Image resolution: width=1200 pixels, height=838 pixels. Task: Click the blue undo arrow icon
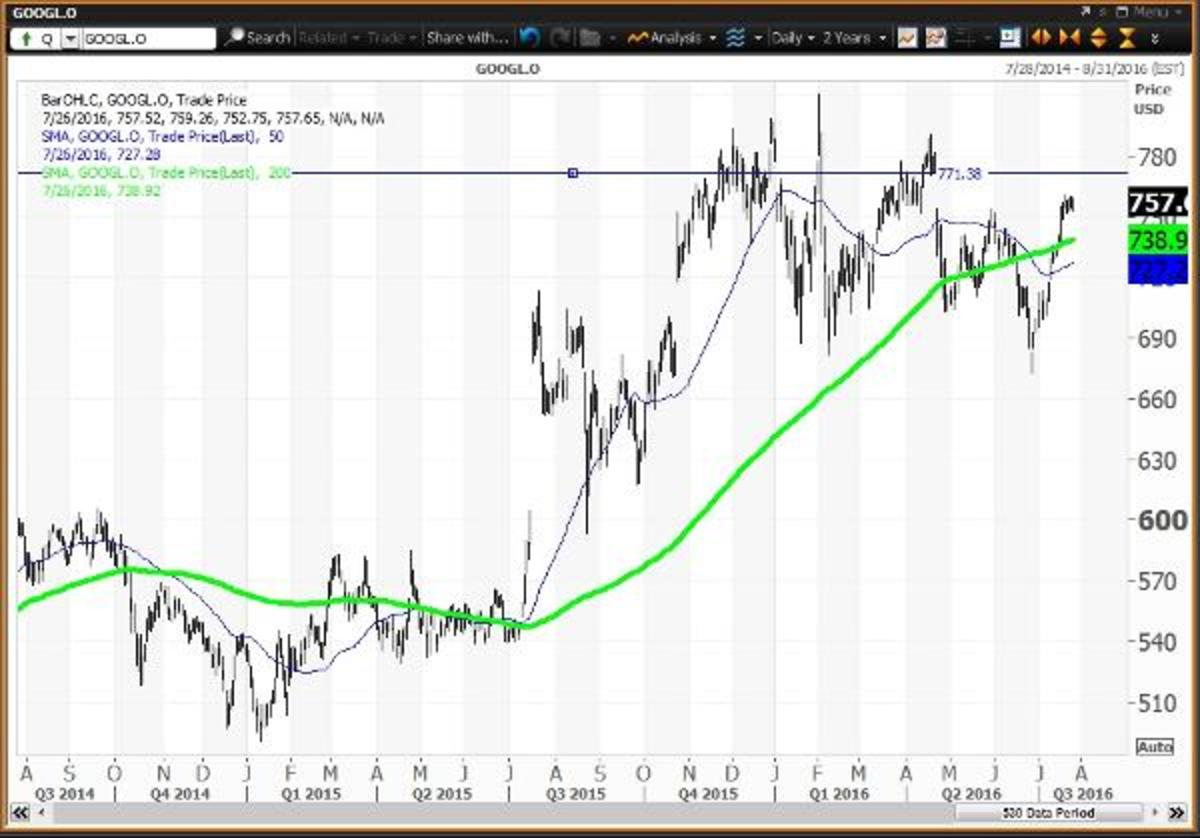click(530, 38)
